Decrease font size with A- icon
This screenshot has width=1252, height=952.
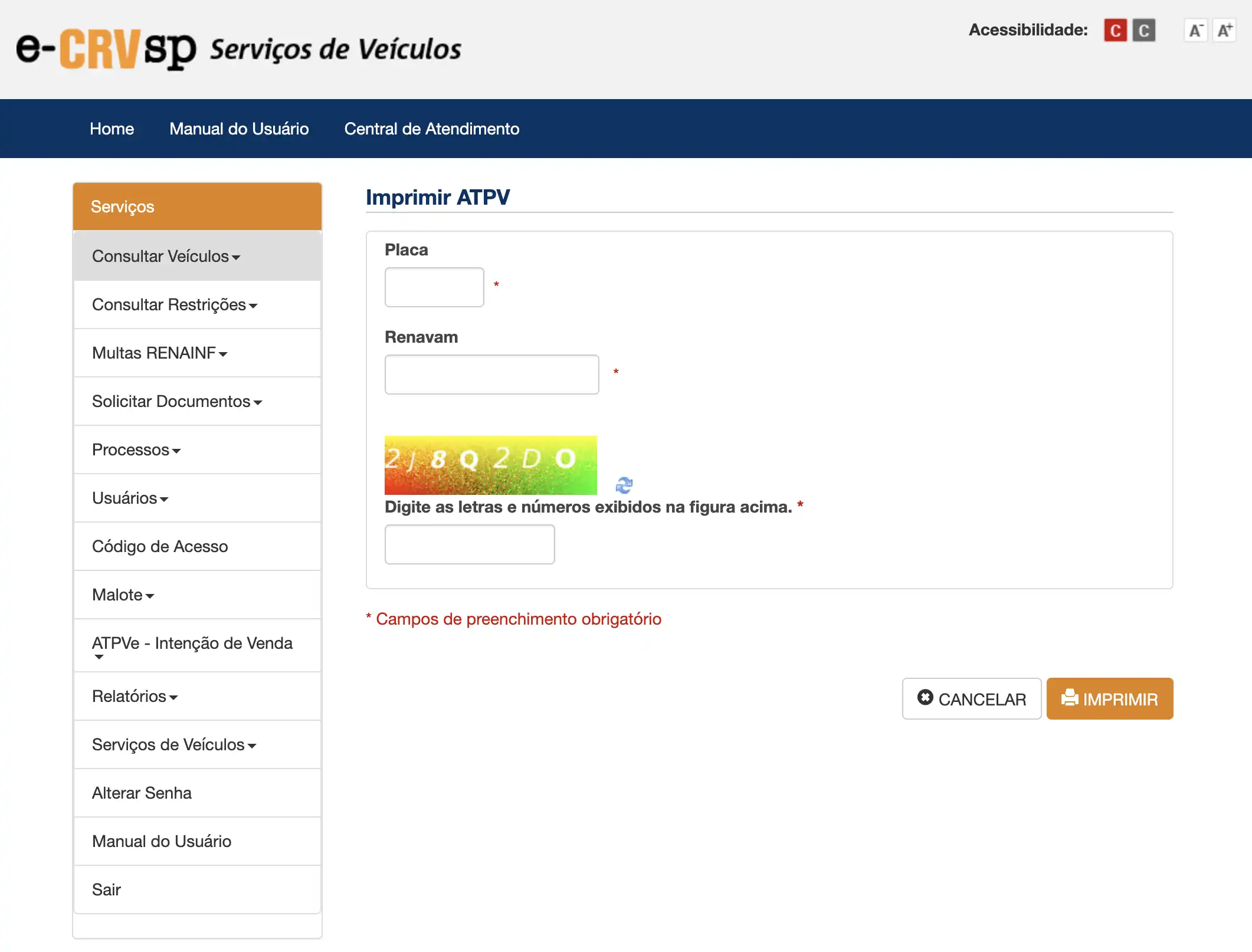pyautogui.click(x=1195, y=31)
